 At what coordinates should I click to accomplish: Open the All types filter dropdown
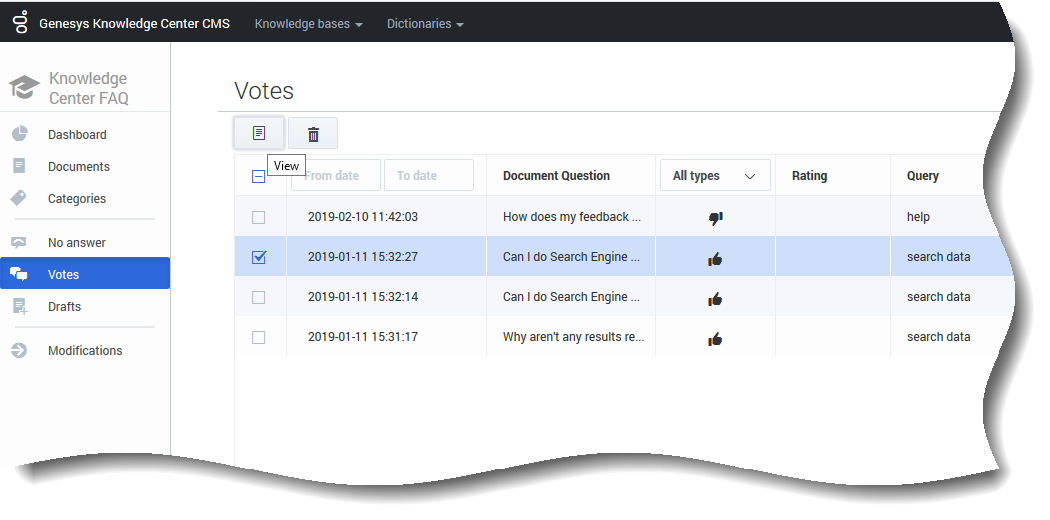714,176
